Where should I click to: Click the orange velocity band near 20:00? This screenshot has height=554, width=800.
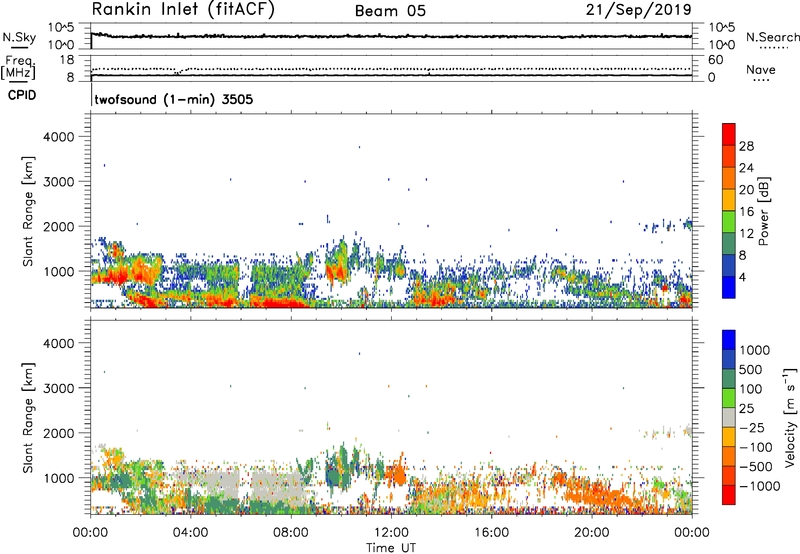click(x=597, y=494)
